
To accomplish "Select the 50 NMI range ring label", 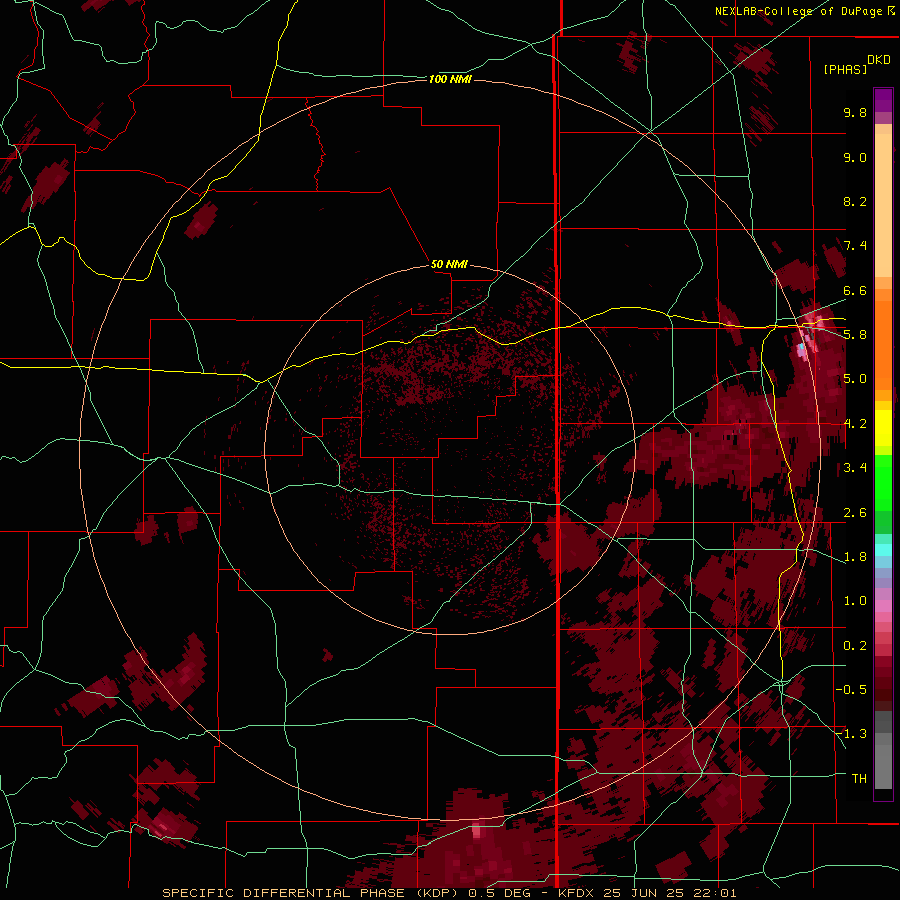I will [x=449, y=264].
